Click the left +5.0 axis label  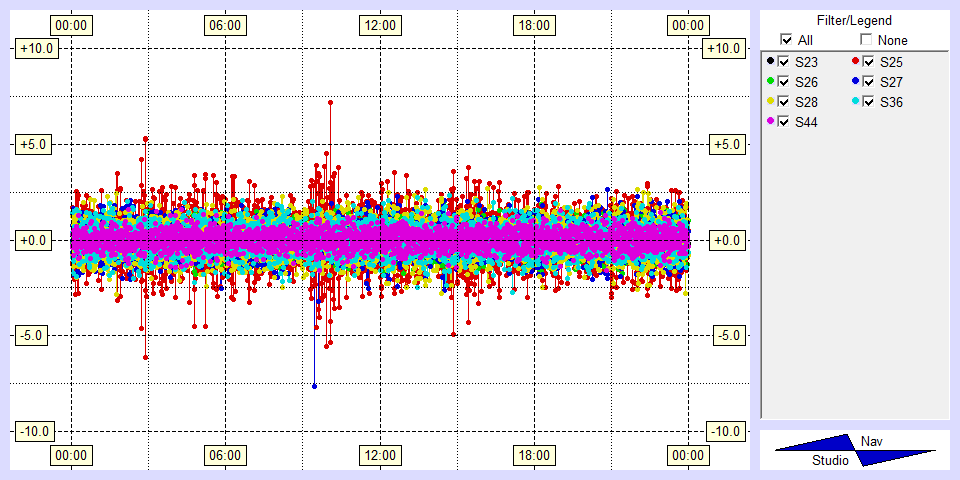pyautogui.click(x=35, y=144)
